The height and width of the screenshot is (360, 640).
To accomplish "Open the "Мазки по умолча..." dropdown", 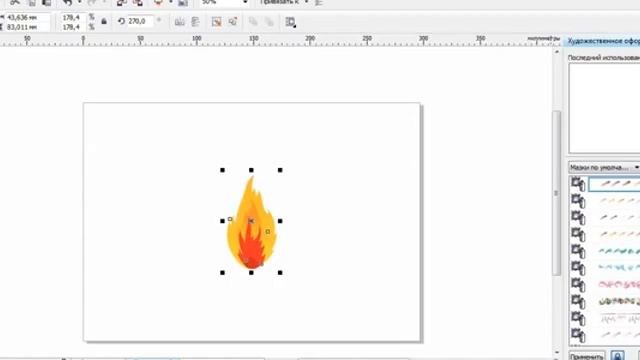I will coord(604,167).
